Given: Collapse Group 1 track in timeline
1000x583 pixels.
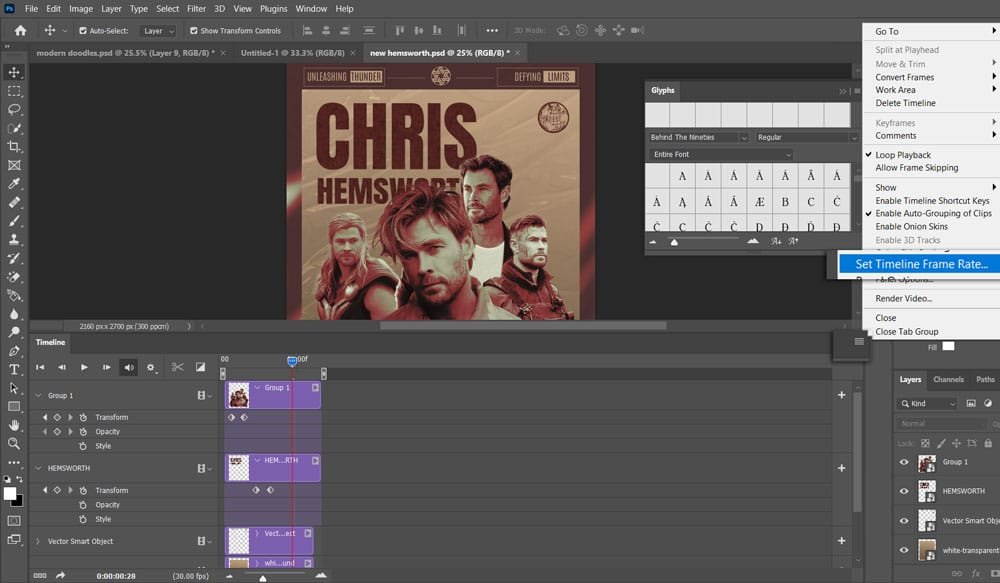Looking at the screenshot, I should pos(38,395).
